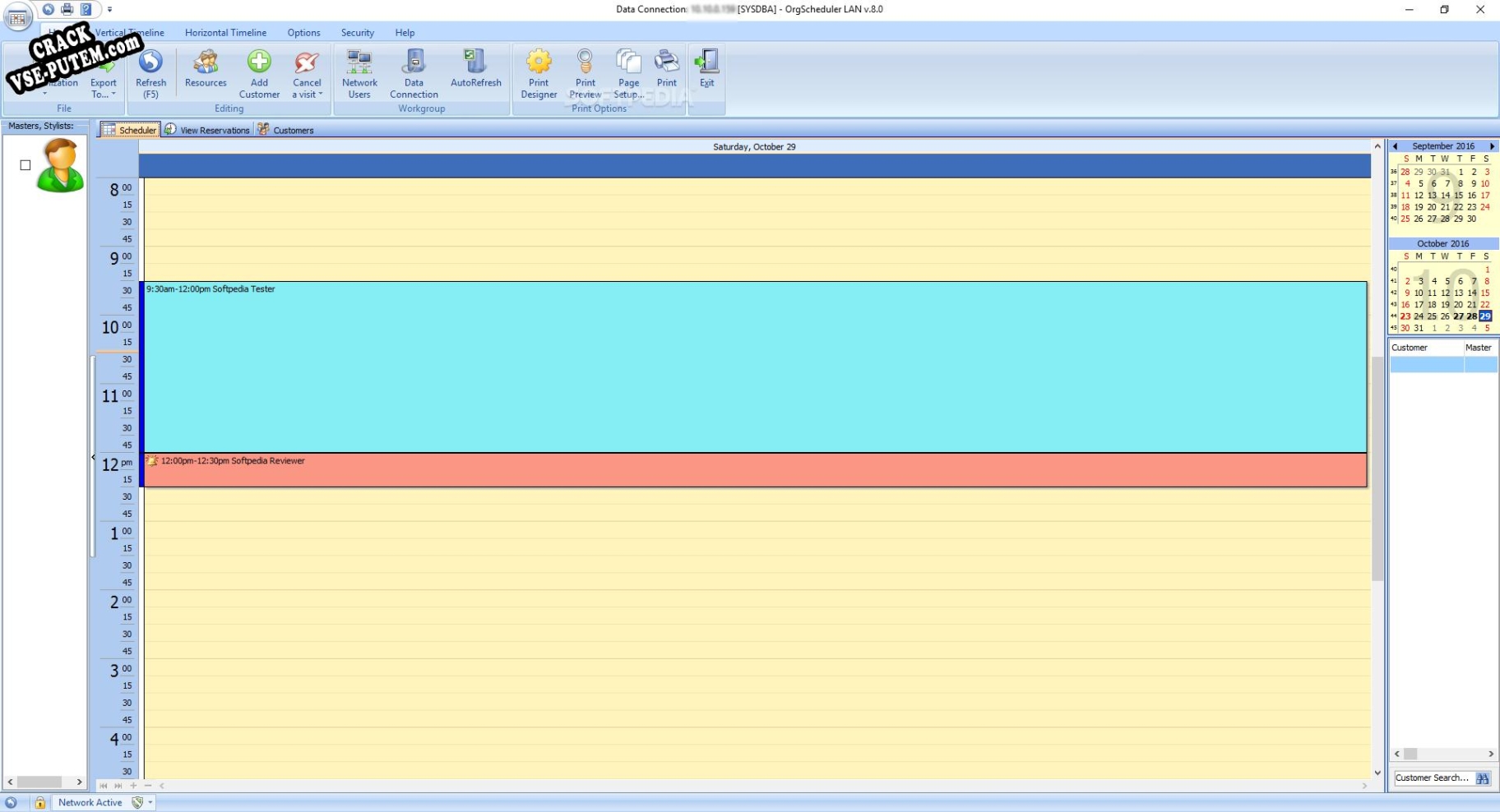Click the Network Active status label

90,803
